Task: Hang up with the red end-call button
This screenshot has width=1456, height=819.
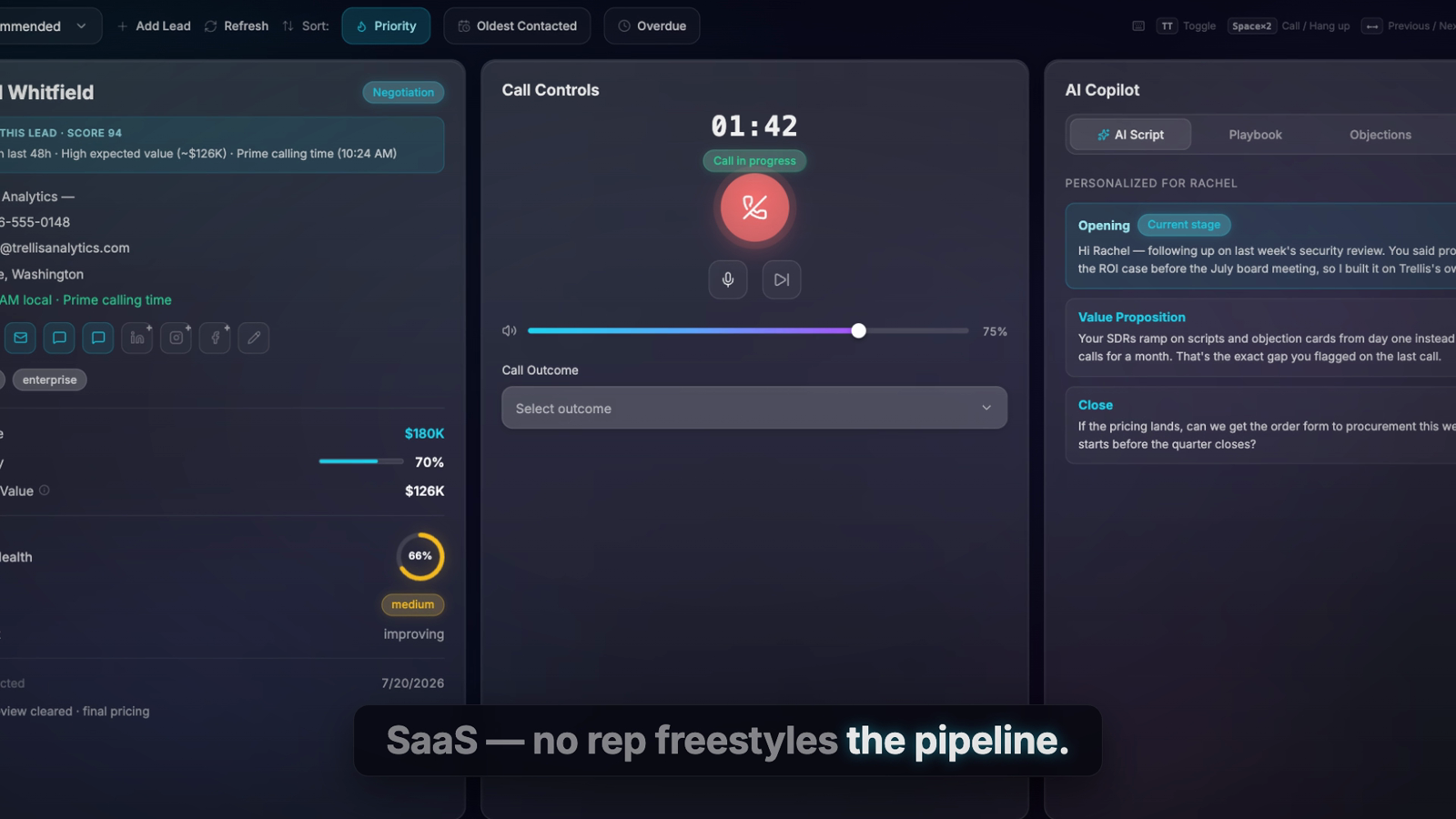Action: [754, 207]
